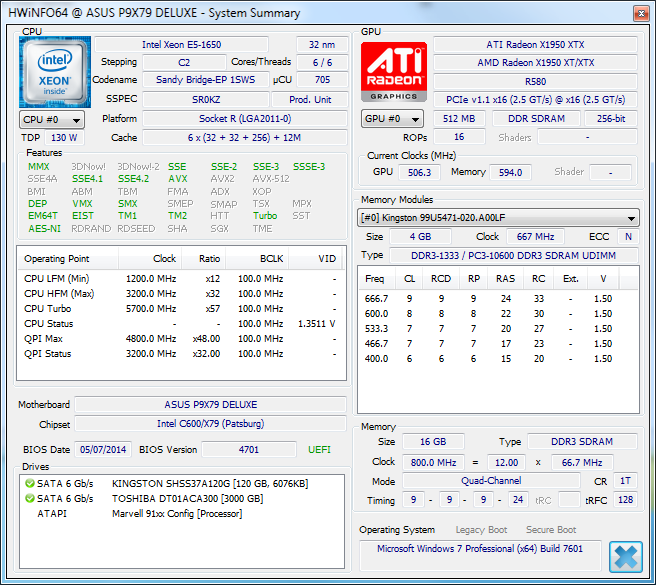Click the RAS column header
This screenshot has width=656, height=585.
pyautogui.click(x=505, y=279)
